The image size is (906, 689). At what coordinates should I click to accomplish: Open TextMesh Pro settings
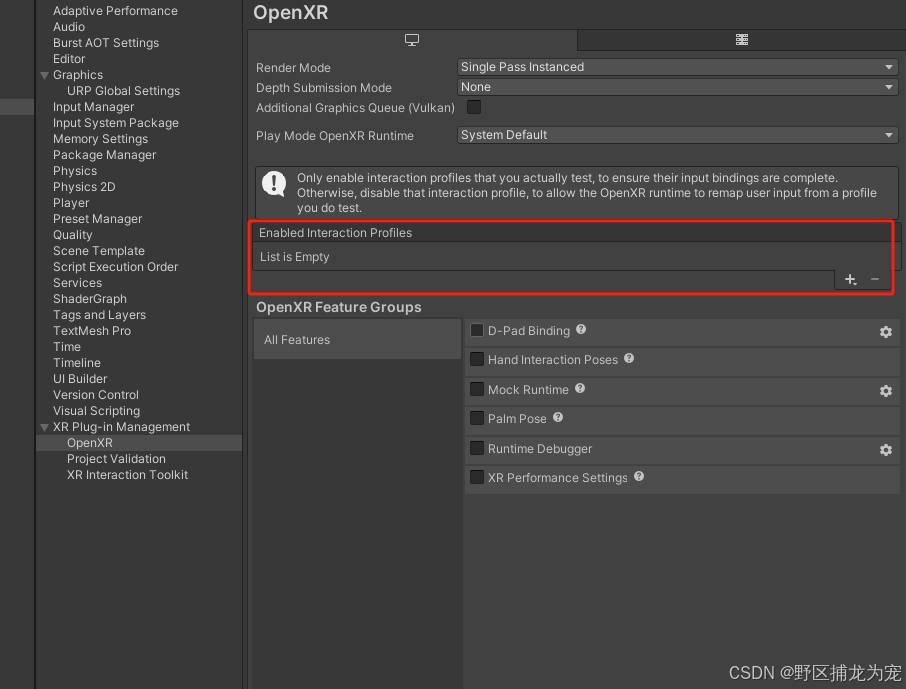pyautogui.click(x=91, y=331)
